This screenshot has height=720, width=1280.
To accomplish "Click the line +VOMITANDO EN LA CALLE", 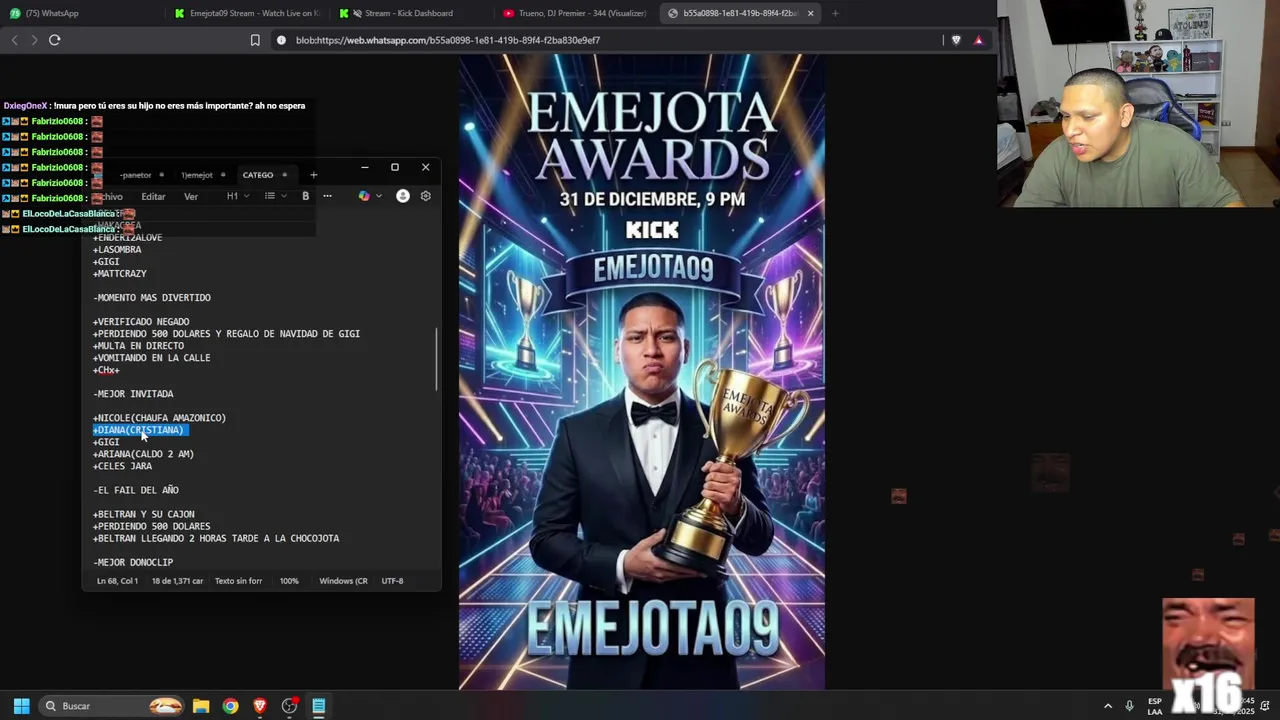I will click(152, 358).
